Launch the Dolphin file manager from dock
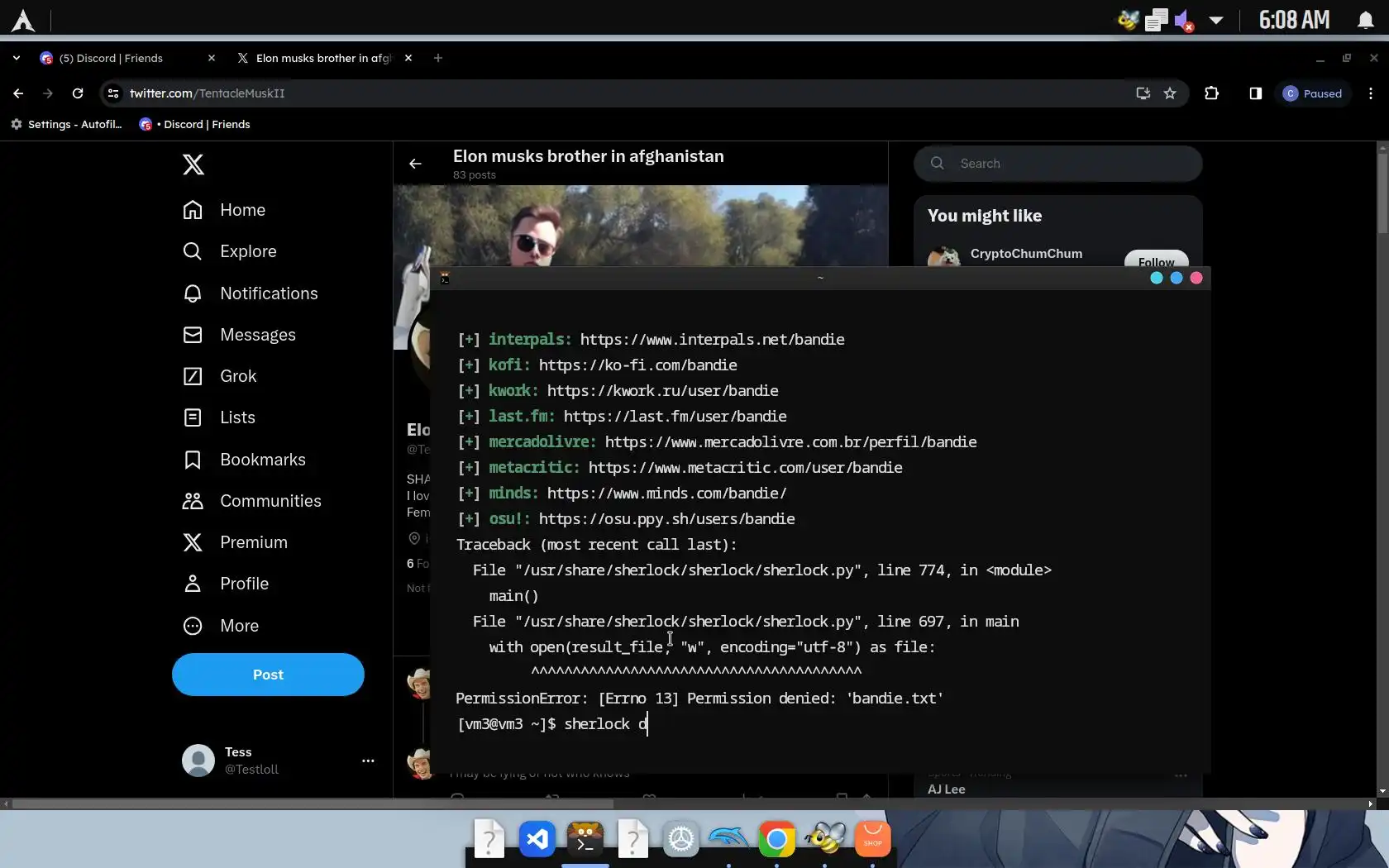 [x=729, y=840]
